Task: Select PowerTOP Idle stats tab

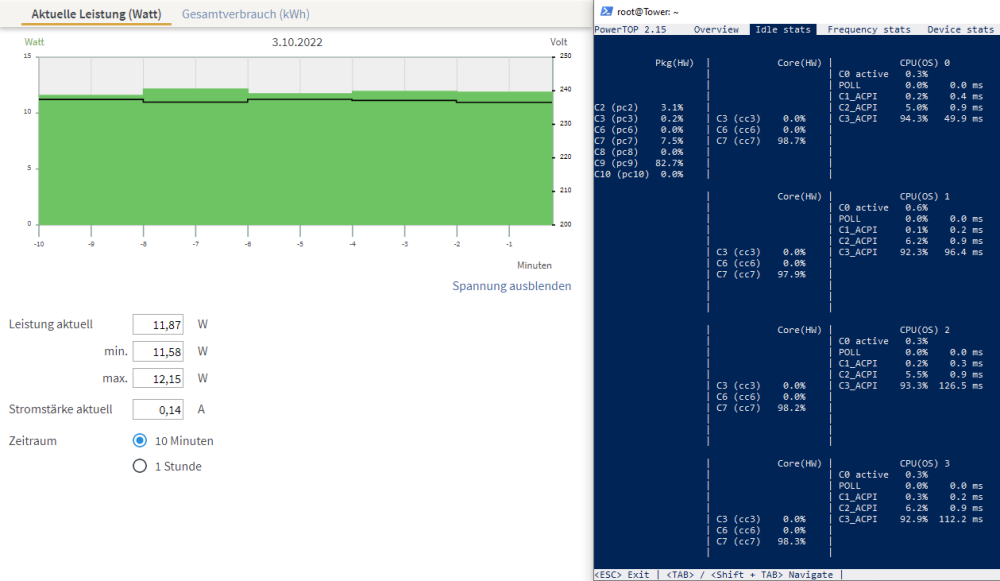Action: (783, 29)
